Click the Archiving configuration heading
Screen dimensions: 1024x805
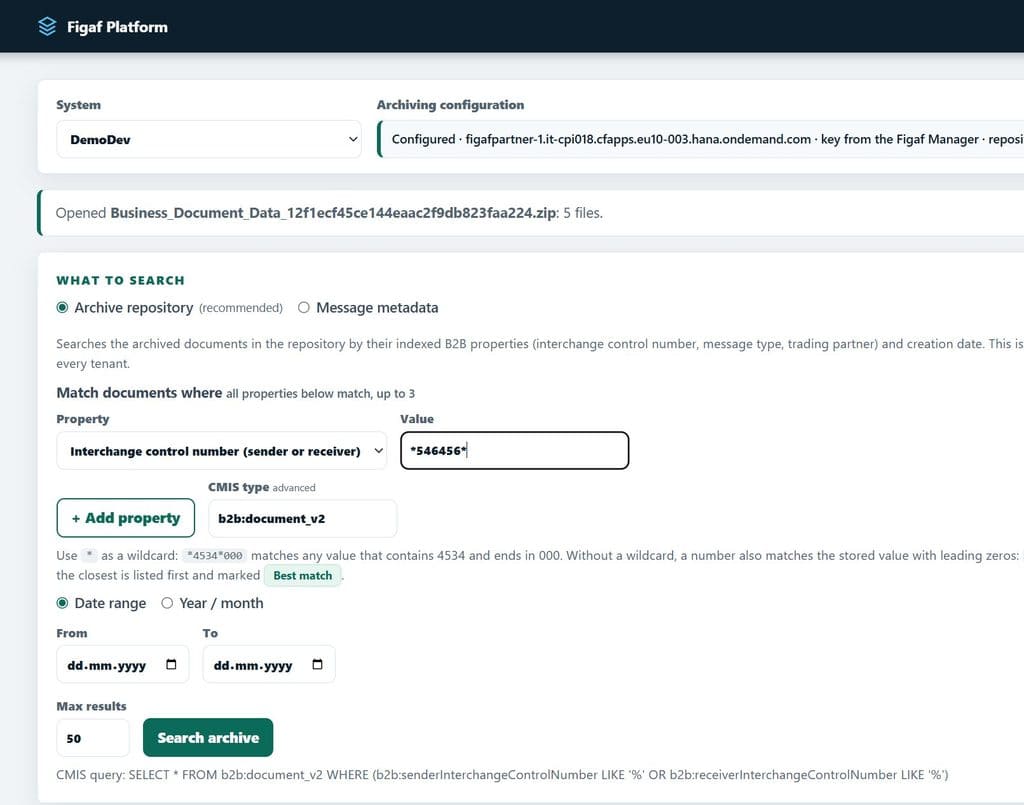point(450,104)
